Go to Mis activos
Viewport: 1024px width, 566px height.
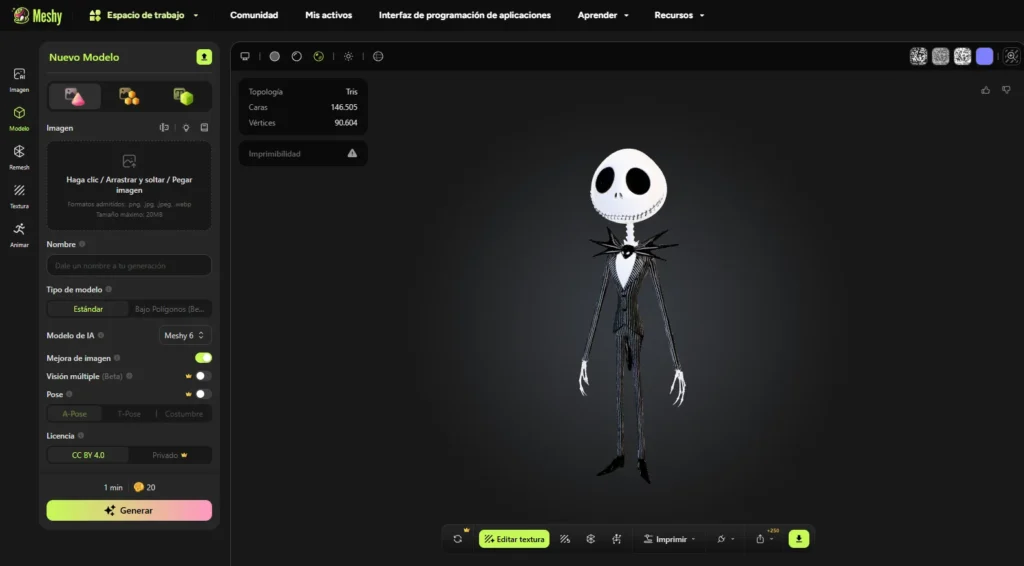328,16
